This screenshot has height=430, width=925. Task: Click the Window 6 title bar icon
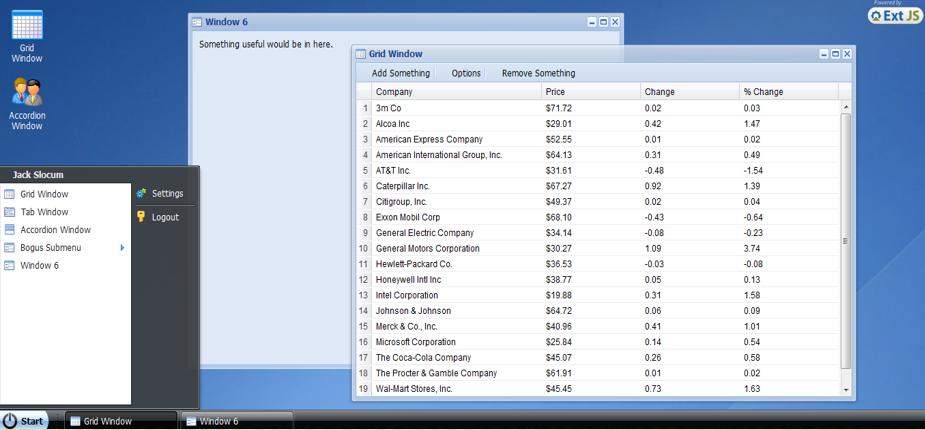click(197, 22)
